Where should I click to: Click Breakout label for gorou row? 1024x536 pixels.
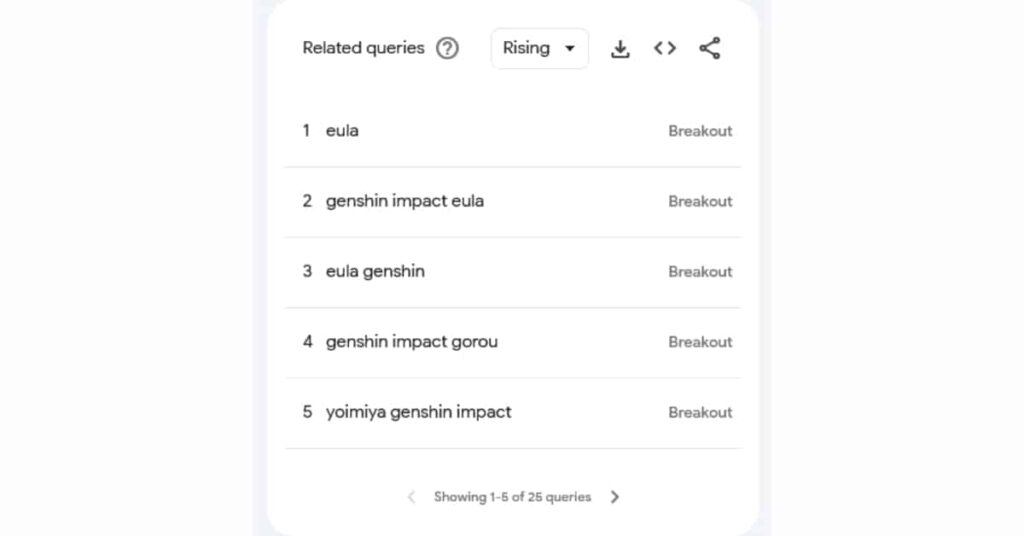coord(700,342)
